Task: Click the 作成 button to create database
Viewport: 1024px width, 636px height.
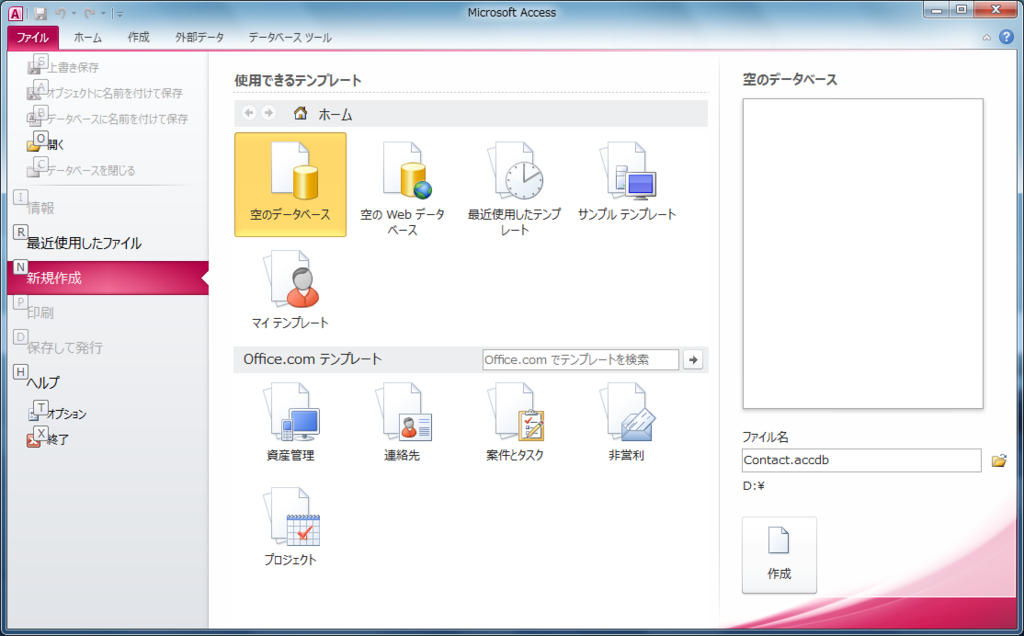Action: pos(779,555)
